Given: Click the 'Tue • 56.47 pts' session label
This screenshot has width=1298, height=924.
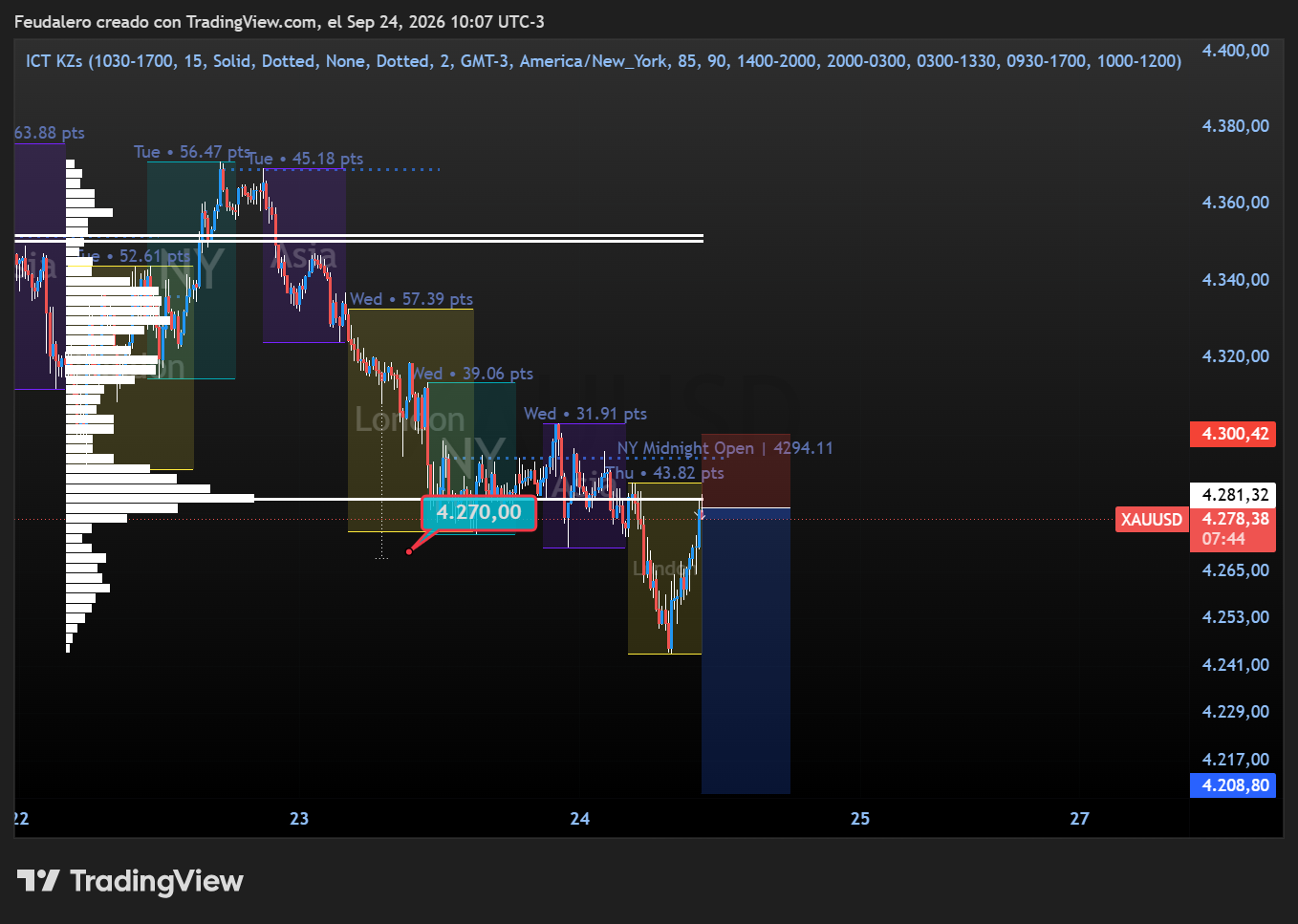Looking at the screenshot, I should click(192, 152).
